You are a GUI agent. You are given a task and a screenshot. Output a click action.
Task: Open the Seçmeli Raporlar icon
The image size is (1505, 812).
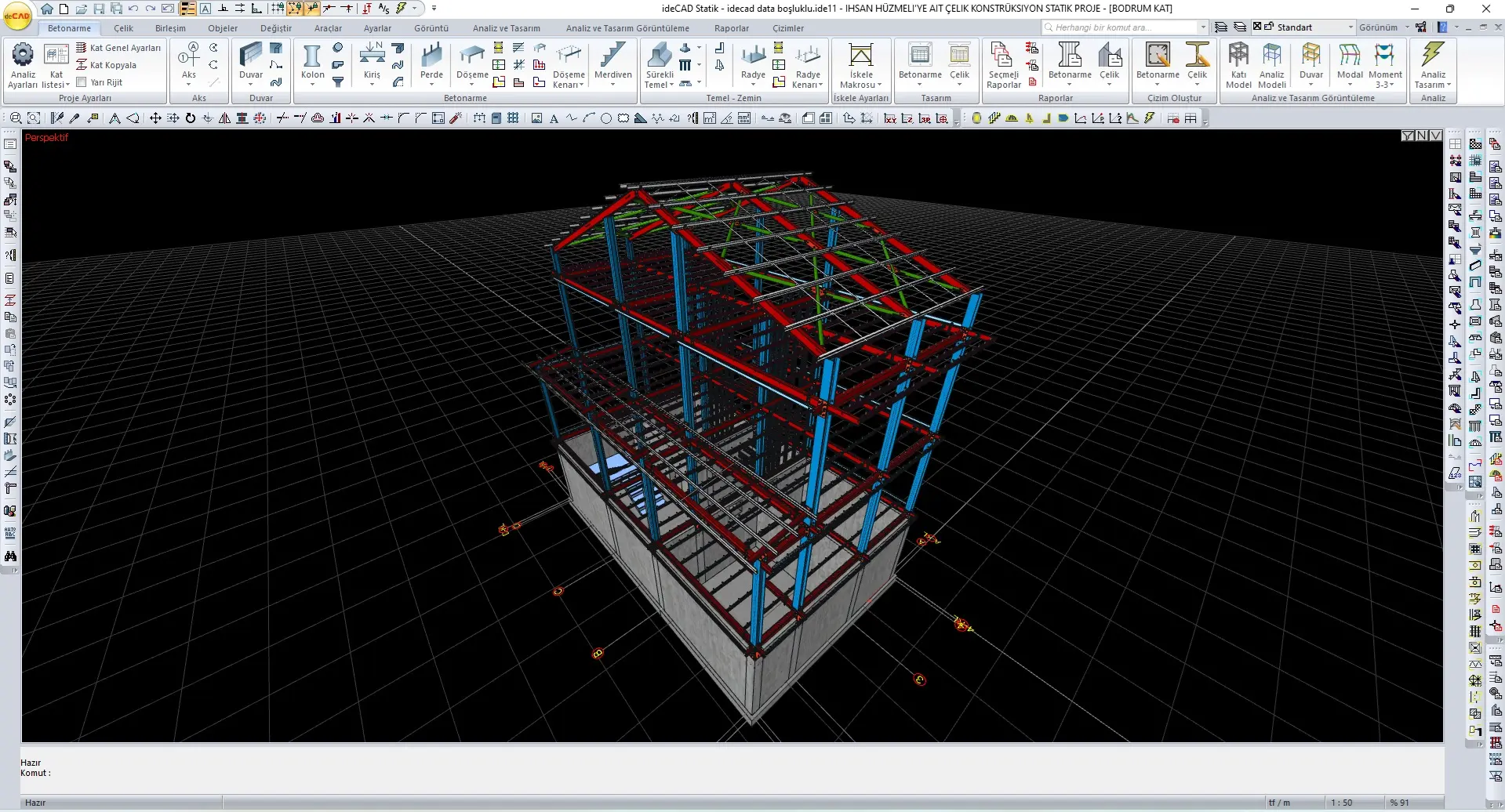pyautogui.click(x=1003, y=65)
